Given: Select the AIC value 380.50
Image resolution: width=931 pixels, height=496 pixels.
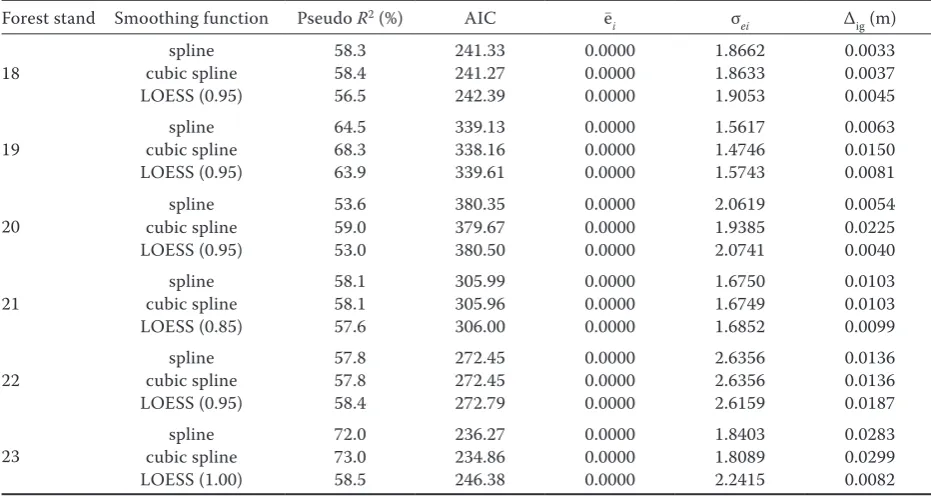Looking at the screenshot, I should pos(480,251).
